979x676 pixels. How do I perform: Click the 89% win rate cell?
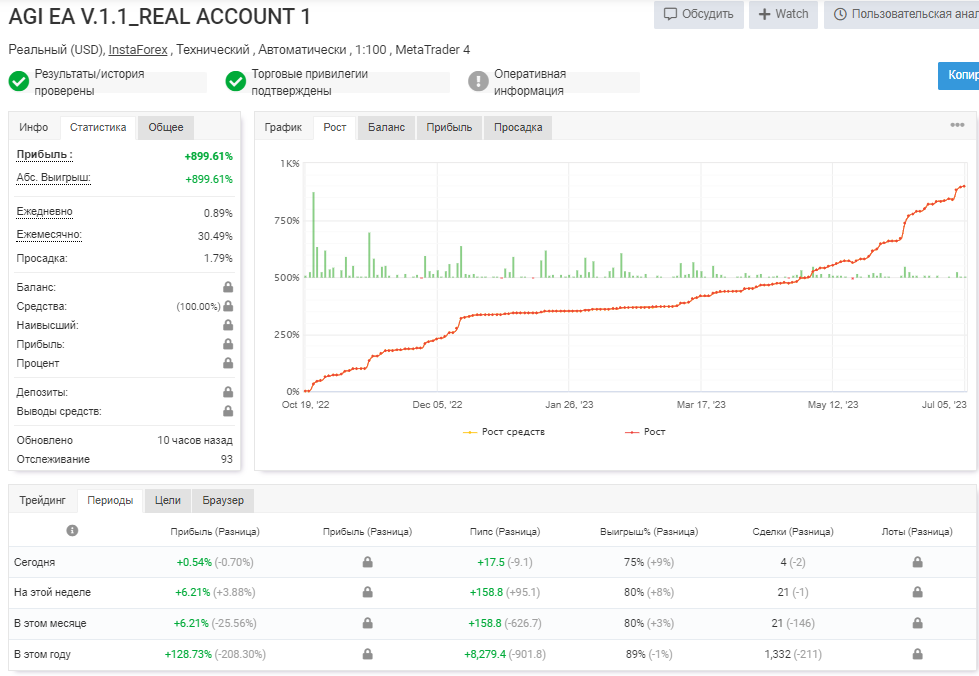tap(649, 654)
